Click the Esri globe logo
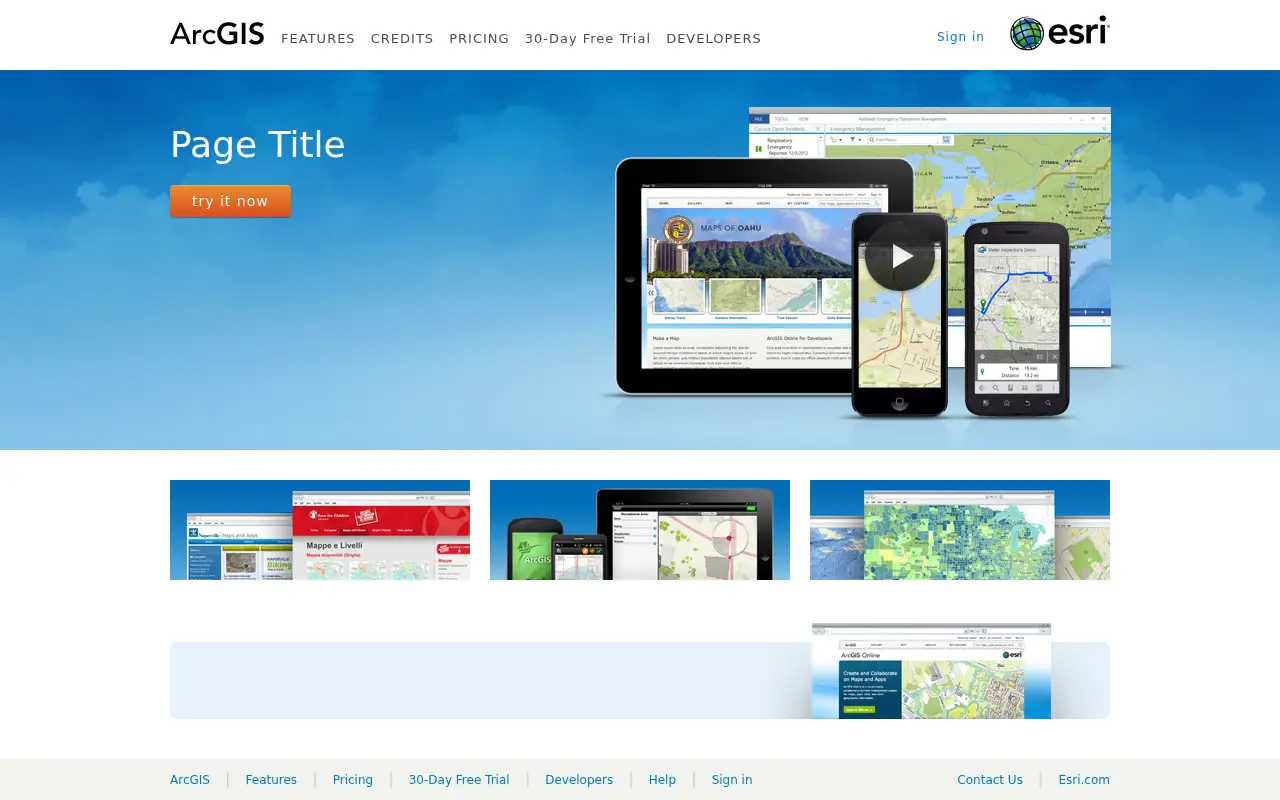The image size is (1280, 800). [x=1060, y=33]
